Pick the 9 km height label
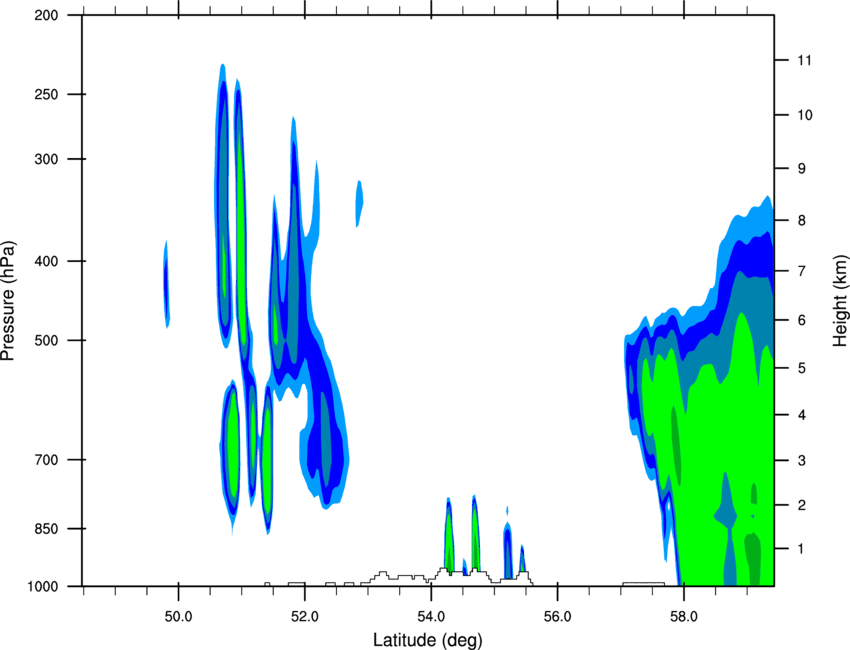 (x=801, y=169)
